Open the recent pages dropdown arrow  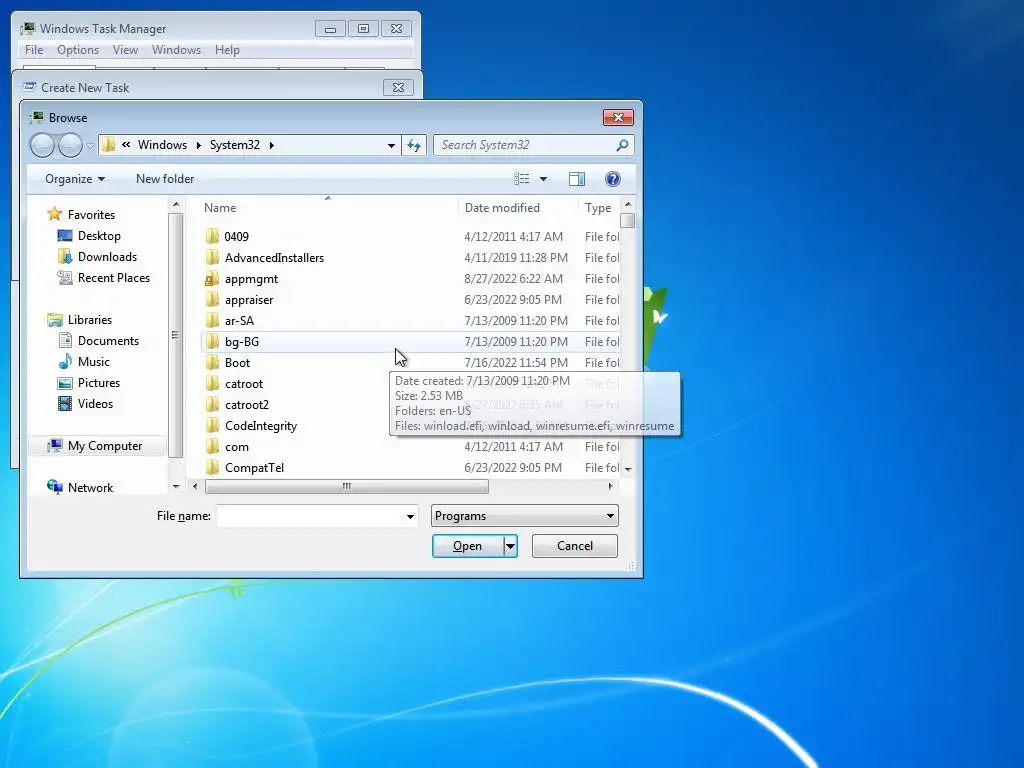click(90, 146)
